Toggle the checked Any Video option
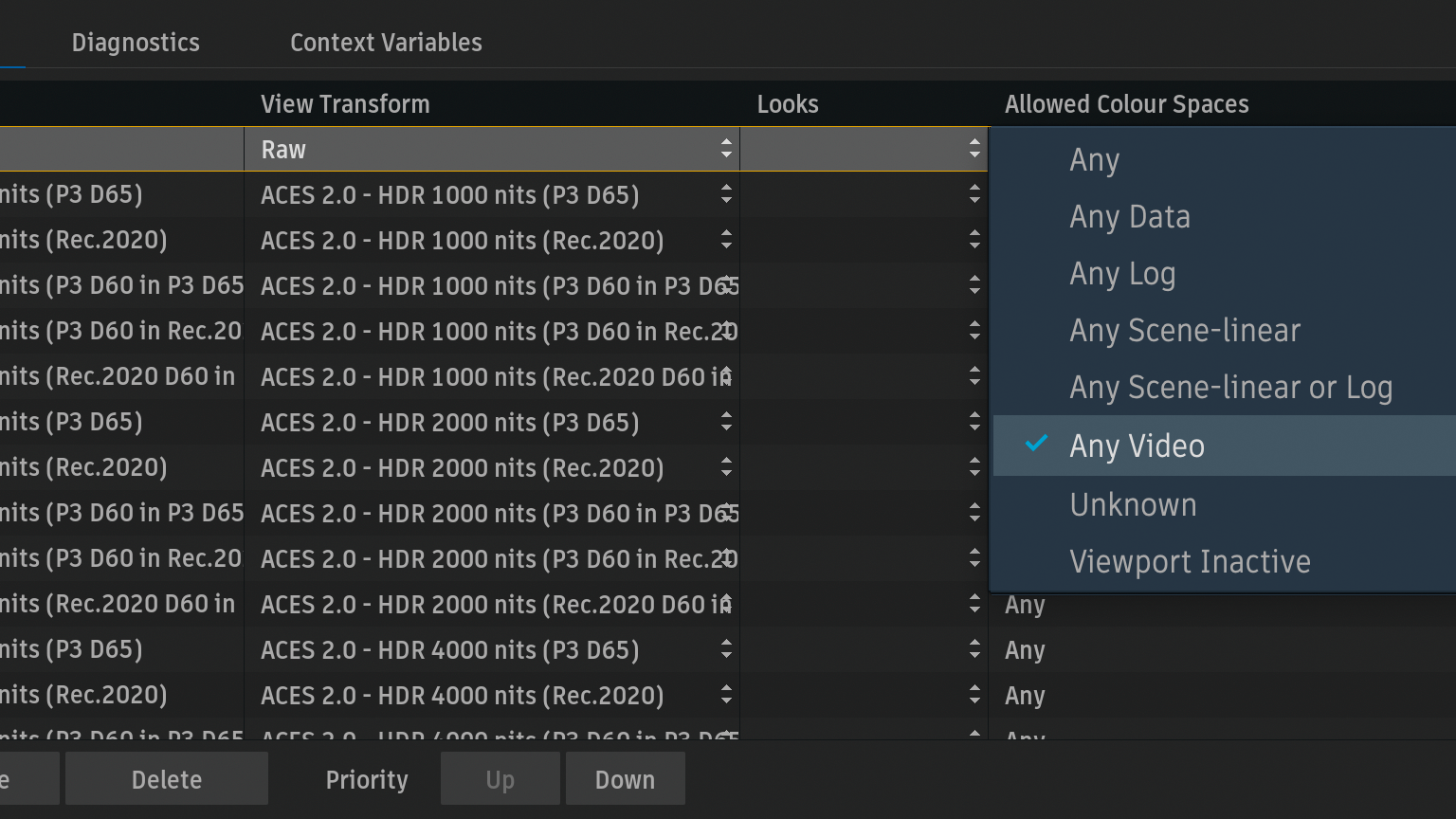The height and width of the screenshot is (819, 1456). (1225, 446)
